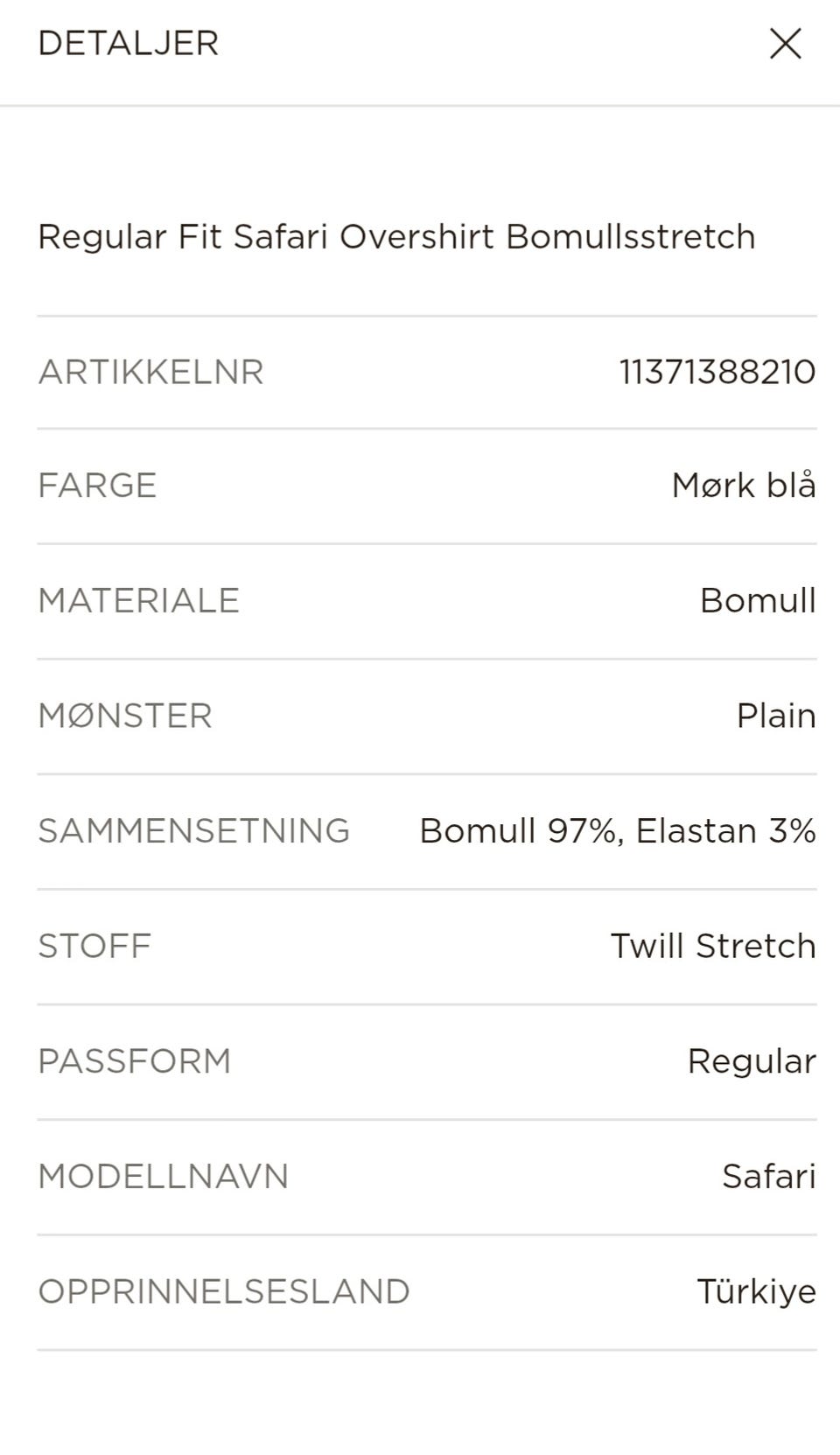This screenshot has width=840, height=1455.
Task: Click article number 11371388210
Action: tap(717, 372)
